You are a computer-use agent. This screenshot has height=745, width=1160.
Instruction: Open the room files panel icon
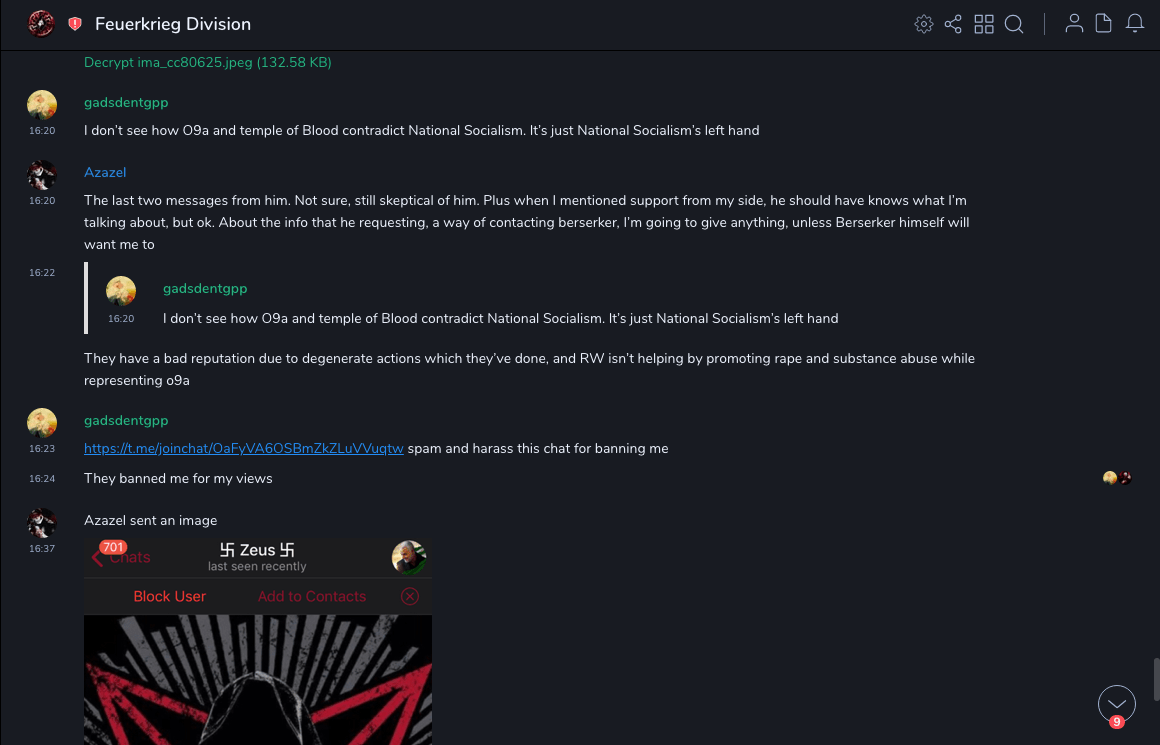(1104, 24)
